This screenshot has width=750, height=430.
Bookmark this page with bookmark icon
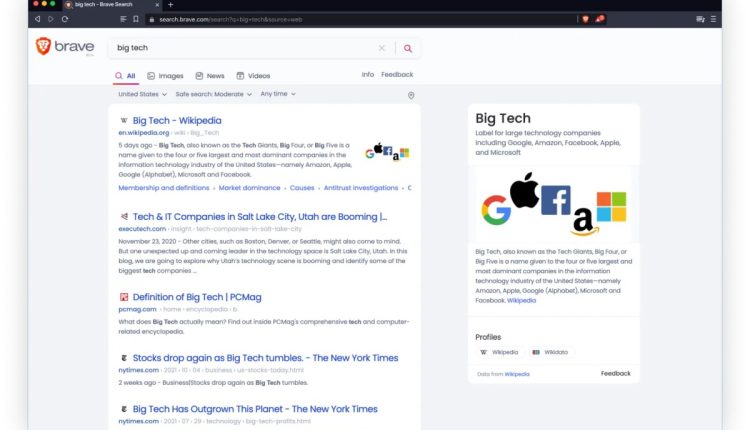(136, 19)
